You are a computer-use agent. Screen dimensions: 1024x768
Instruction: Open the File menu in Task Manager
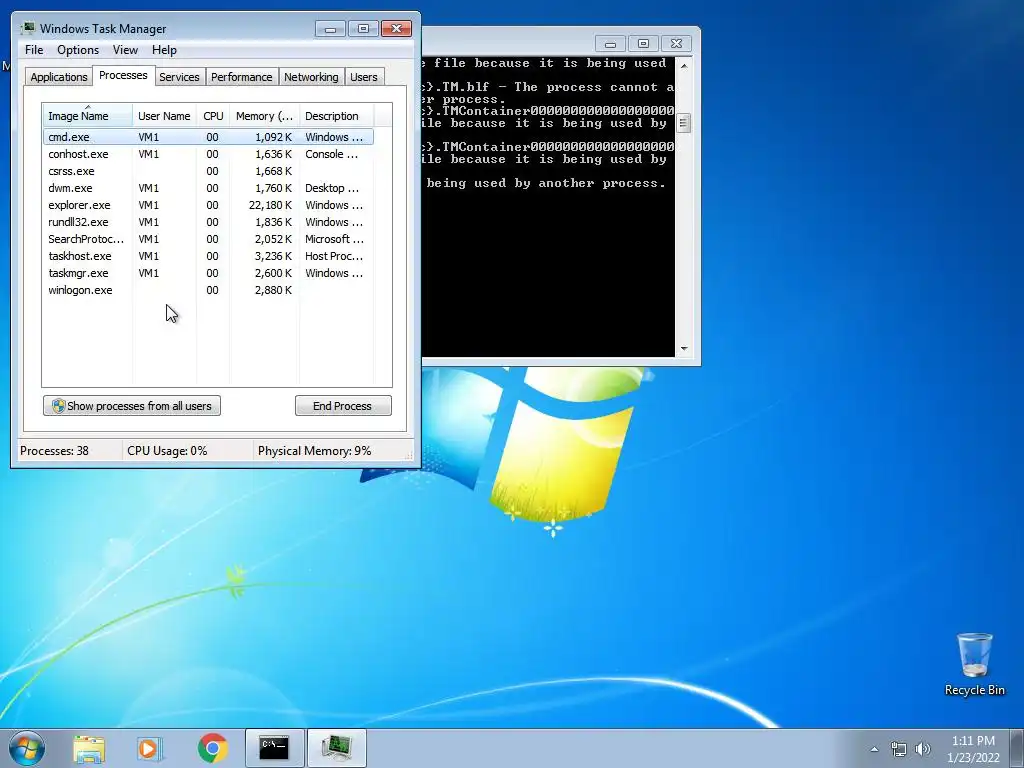34,50
